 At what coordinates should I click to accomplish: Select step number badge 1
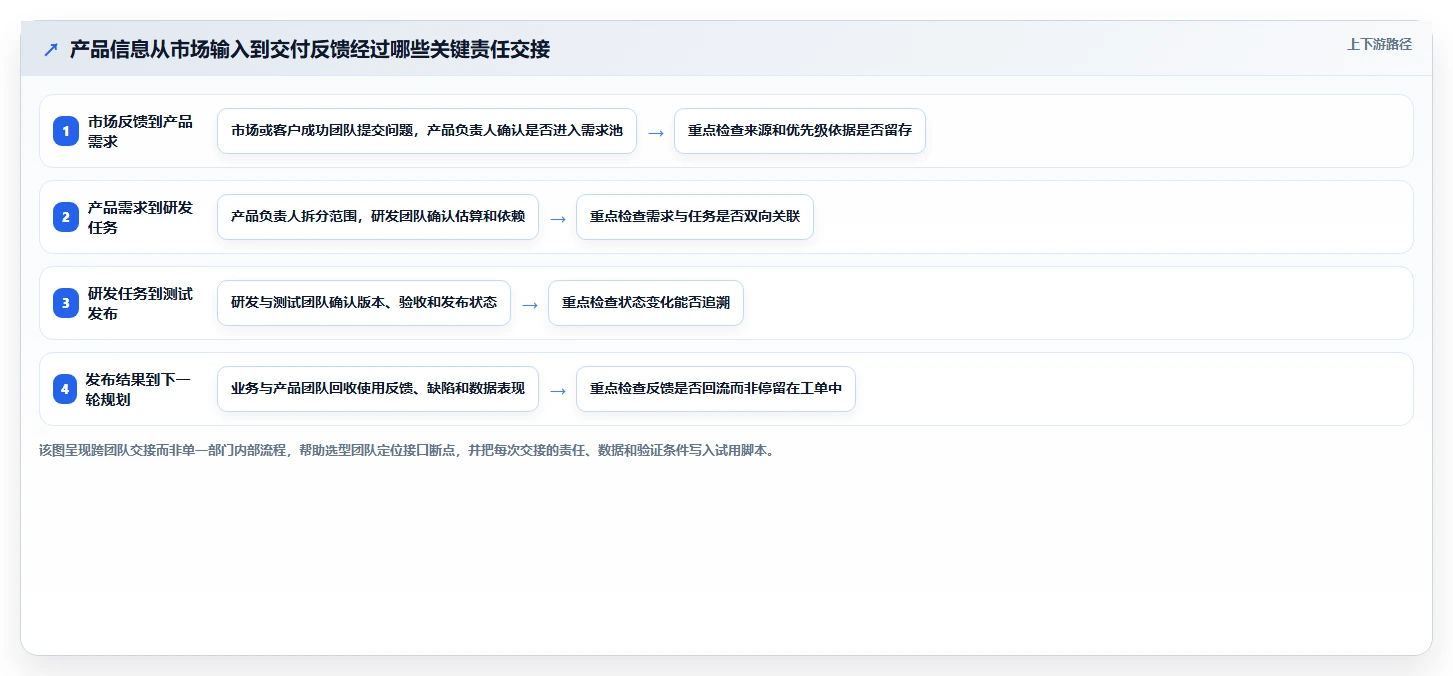click(66, 131)
